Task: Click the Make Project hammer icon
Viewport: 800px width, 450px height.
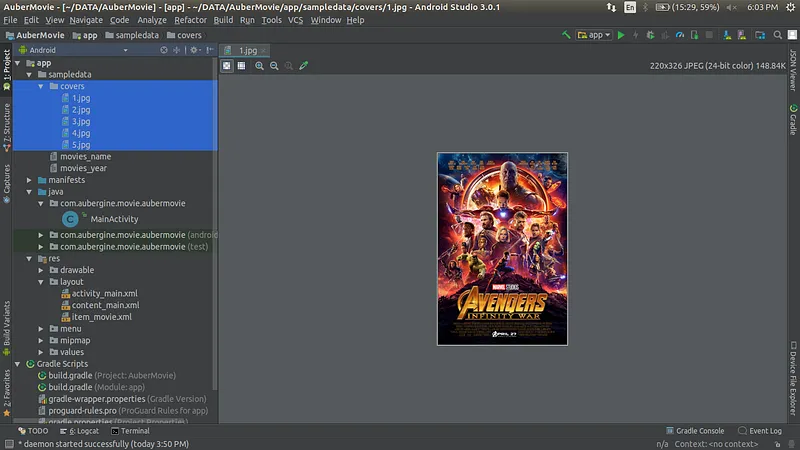Action: (566, 35)
